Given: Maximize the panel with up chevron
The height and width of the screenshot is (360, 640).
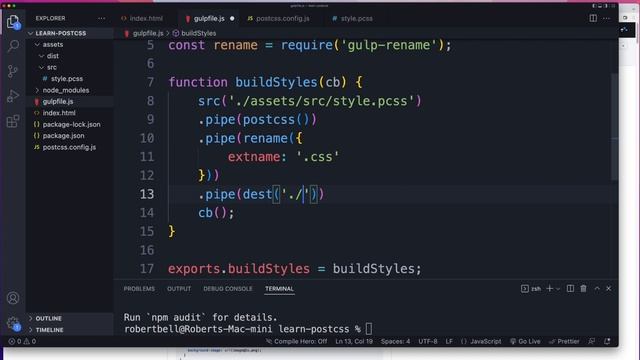Looking at the screenshot, I should 597,289.
